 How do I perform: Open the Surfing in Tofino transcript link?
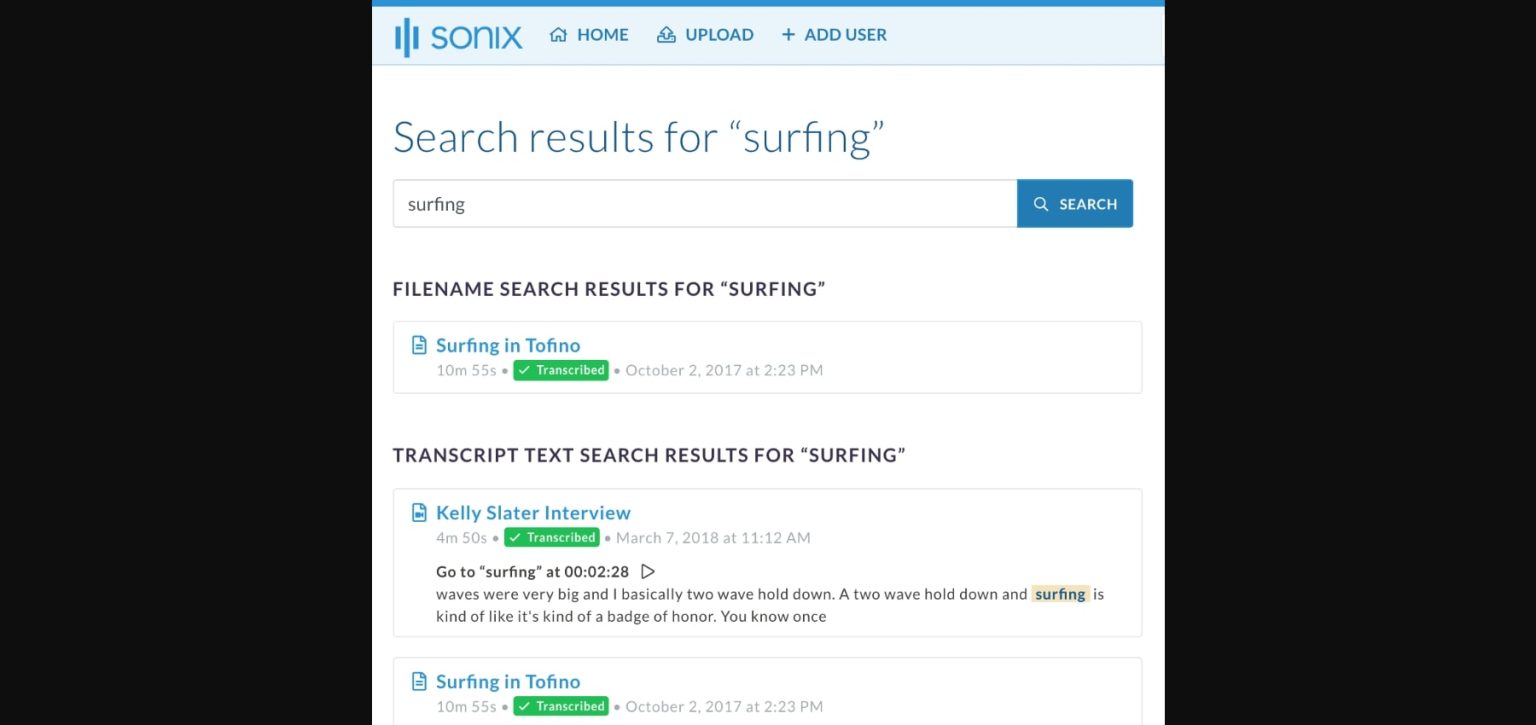[508, 344]
